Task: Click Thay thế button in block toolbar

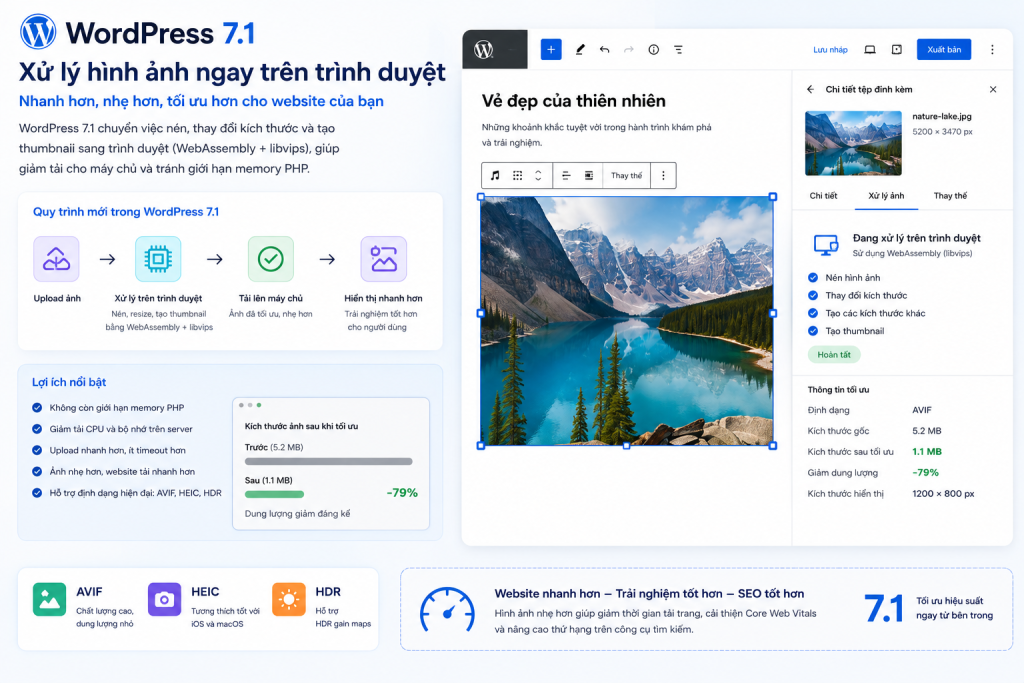Action: click(626, 176)
